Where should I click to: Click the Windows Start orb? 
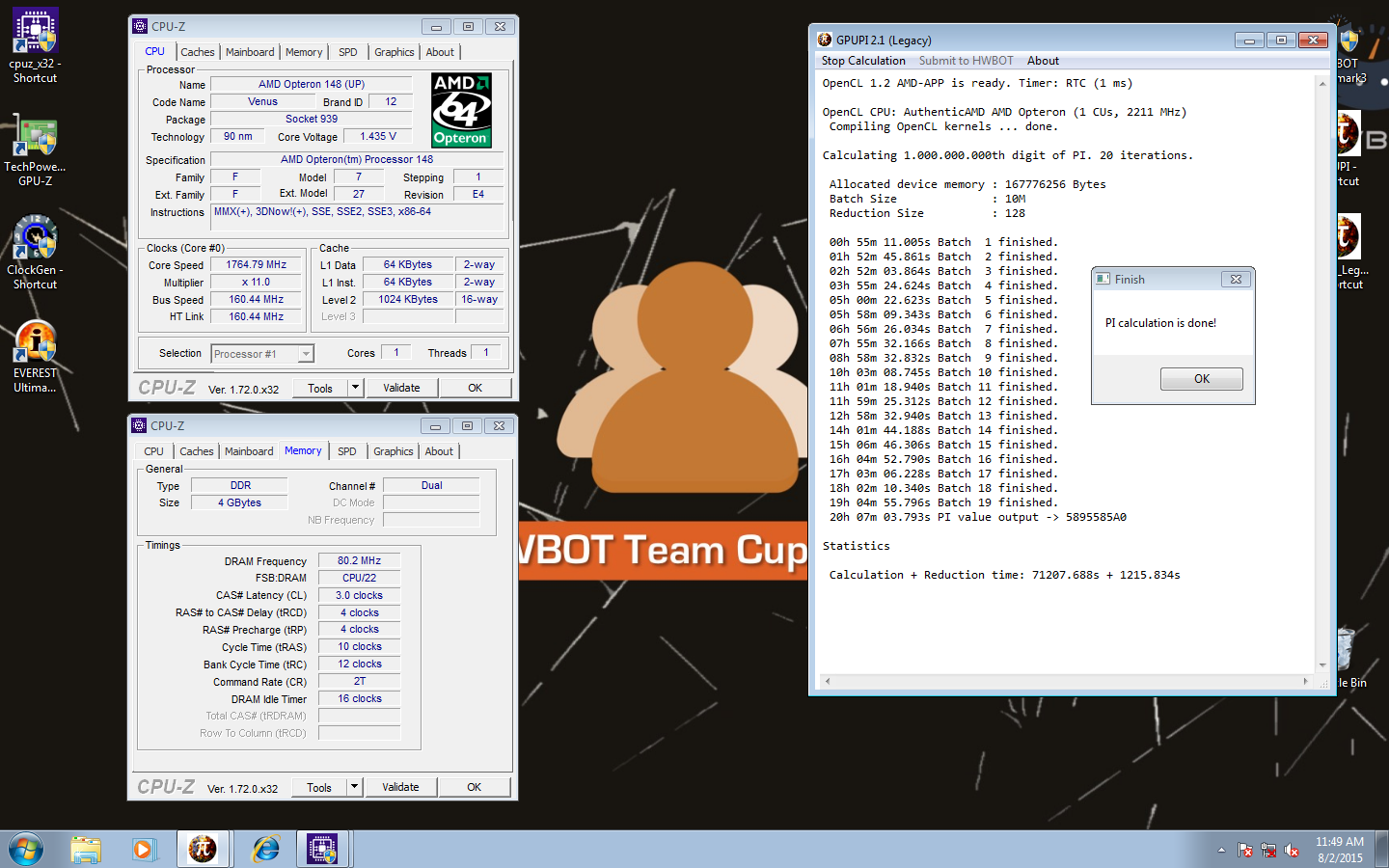(x=26, y=849)
